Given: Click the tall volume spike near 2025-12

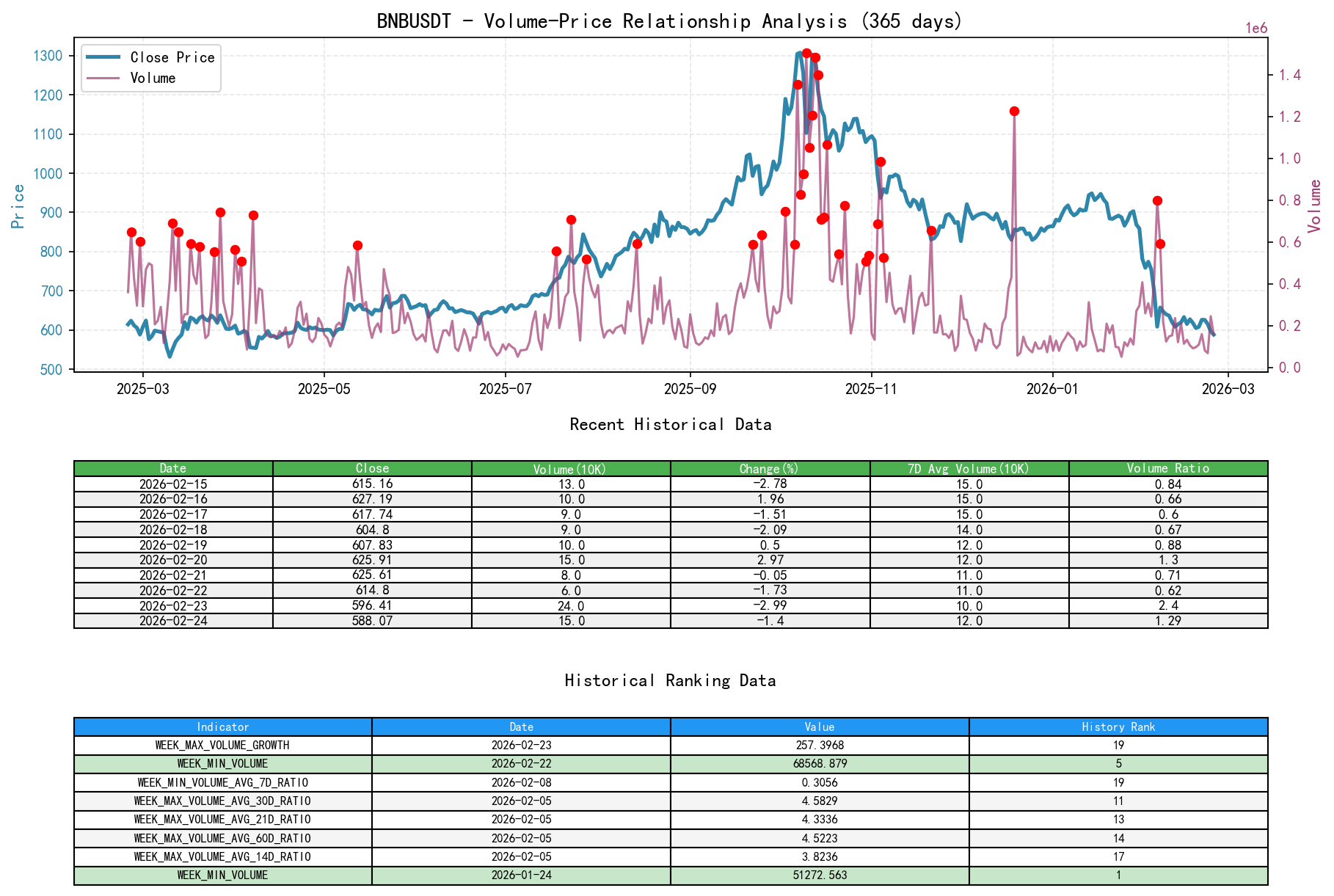Looking at the screenshot, I should [1015, 111].
